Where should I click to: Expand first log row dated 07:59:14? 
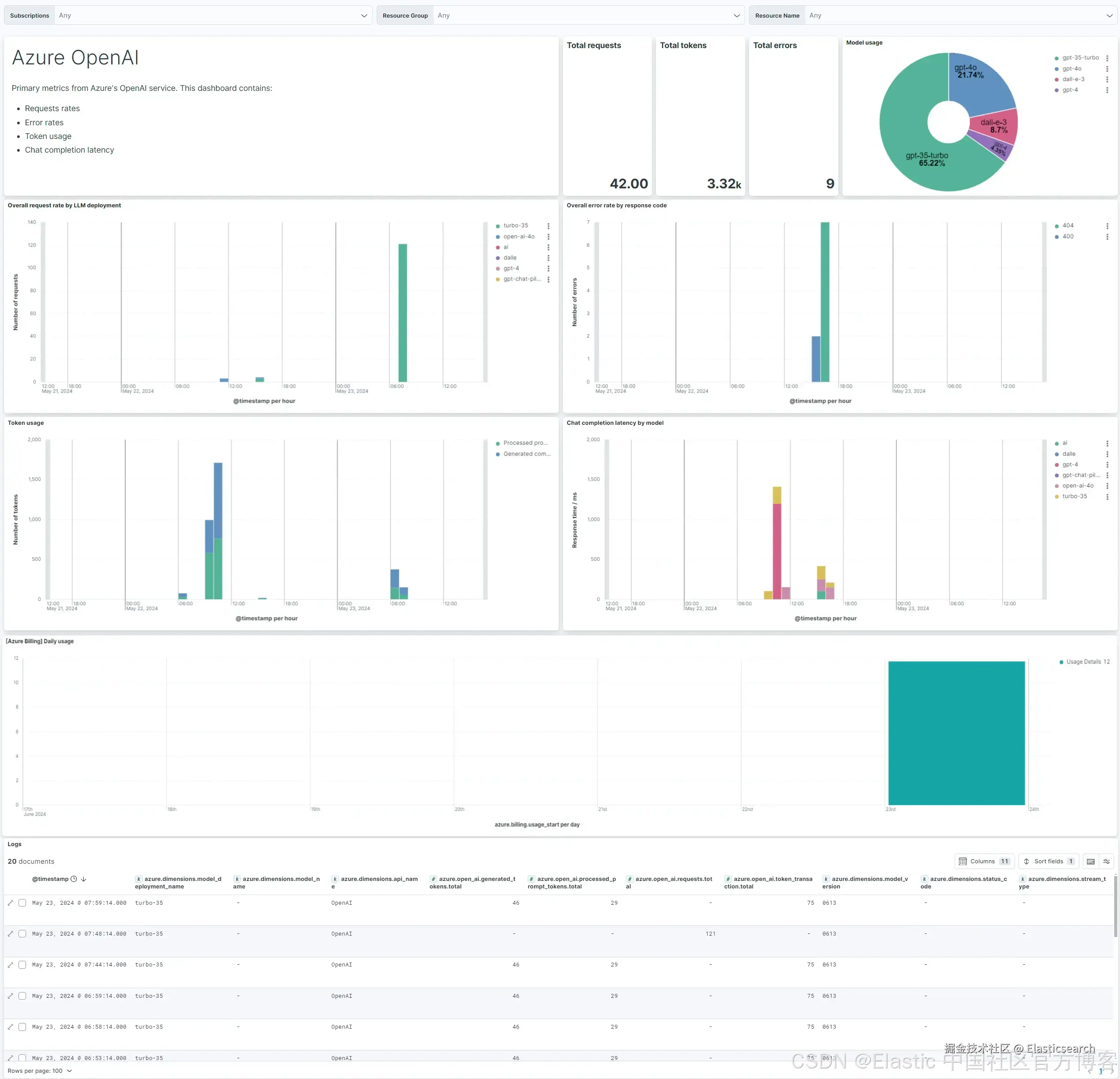[x=10, y=903]
